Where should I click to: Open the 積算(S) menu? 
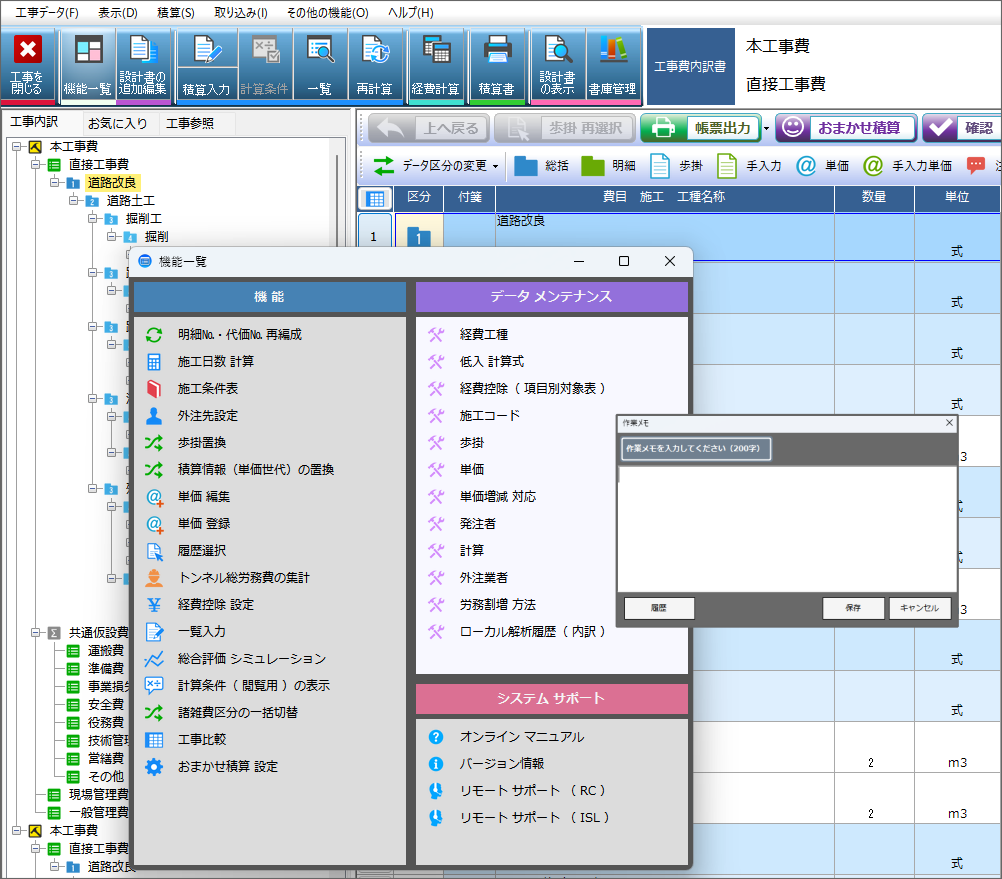pos(176,13)
